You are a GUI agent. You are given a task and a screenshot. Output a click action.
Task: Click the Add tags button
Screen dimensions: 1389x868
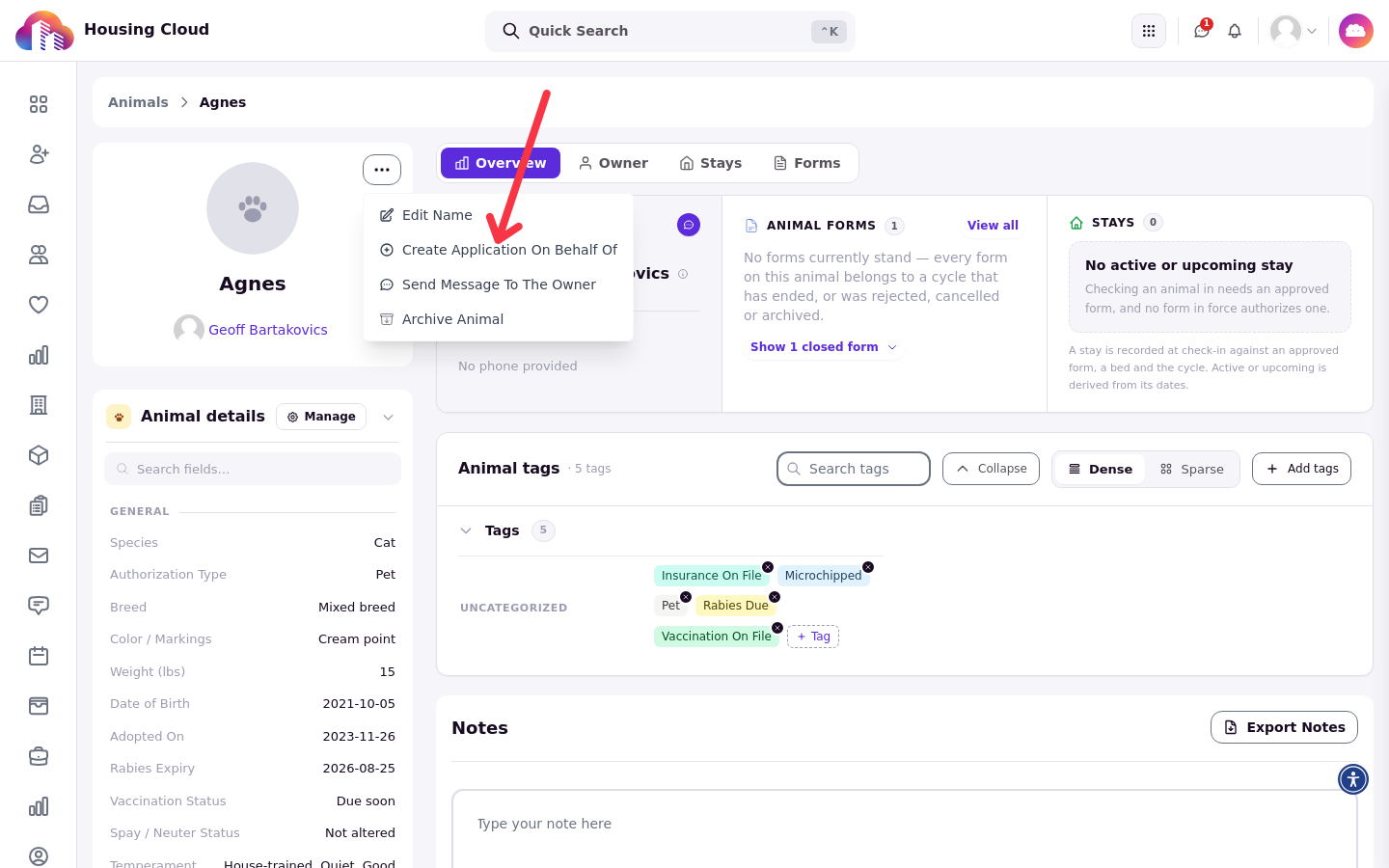tap(1301, 469)
